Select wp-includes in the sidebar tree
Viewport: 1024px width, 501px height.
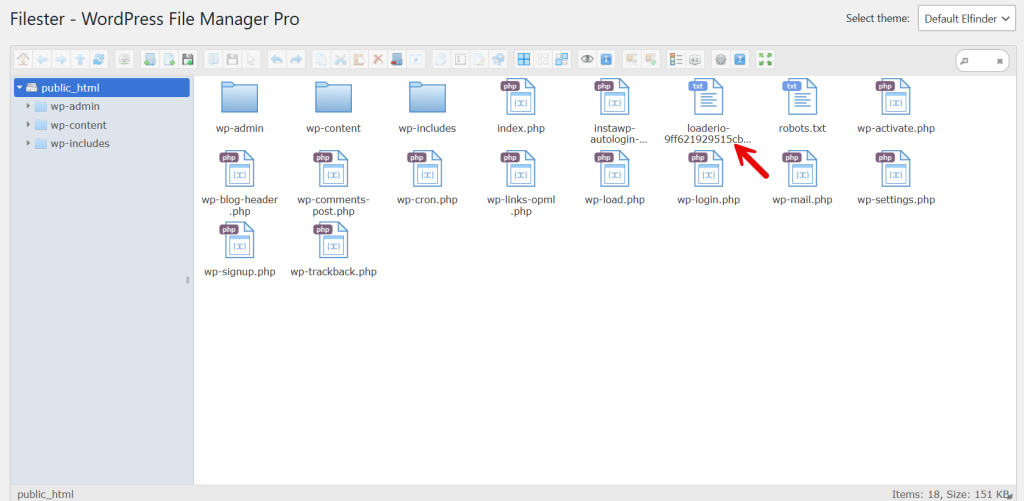(x=80, y=143)
